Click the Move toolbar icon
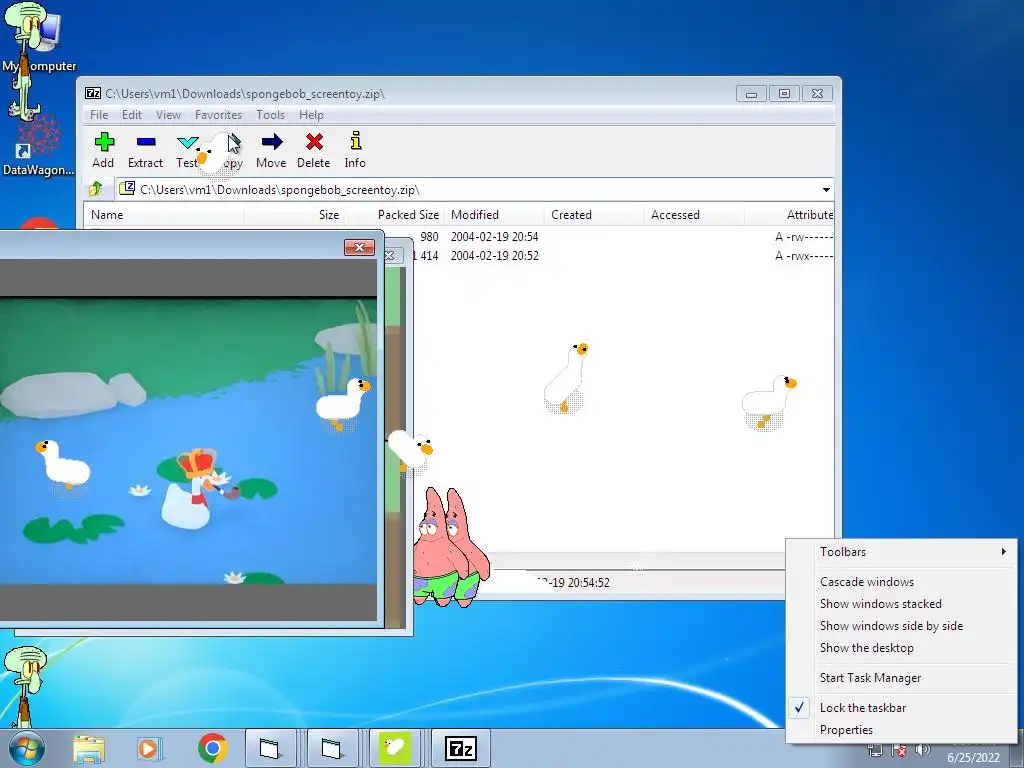This screenshot has width=1024, height=768. click(271, 150)
